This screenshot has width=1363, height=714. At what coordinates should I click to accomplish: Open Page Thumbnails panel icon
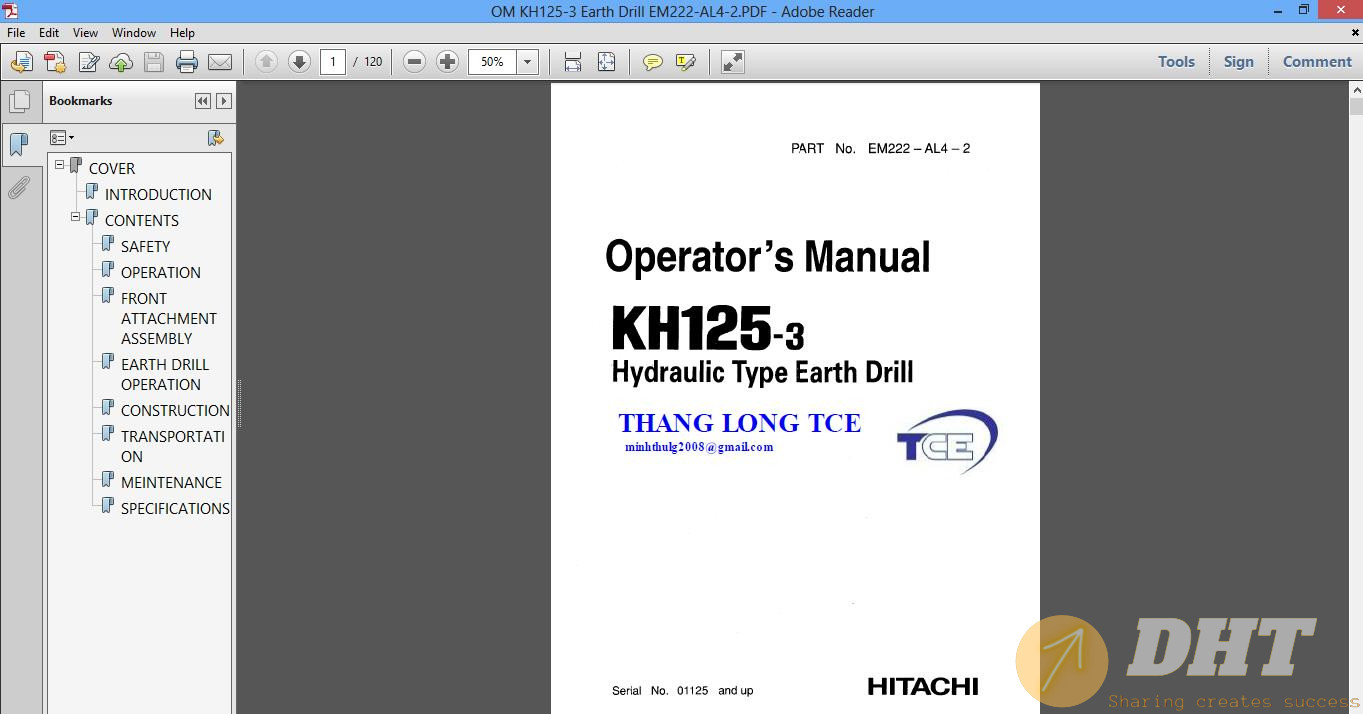pos(19,102)
